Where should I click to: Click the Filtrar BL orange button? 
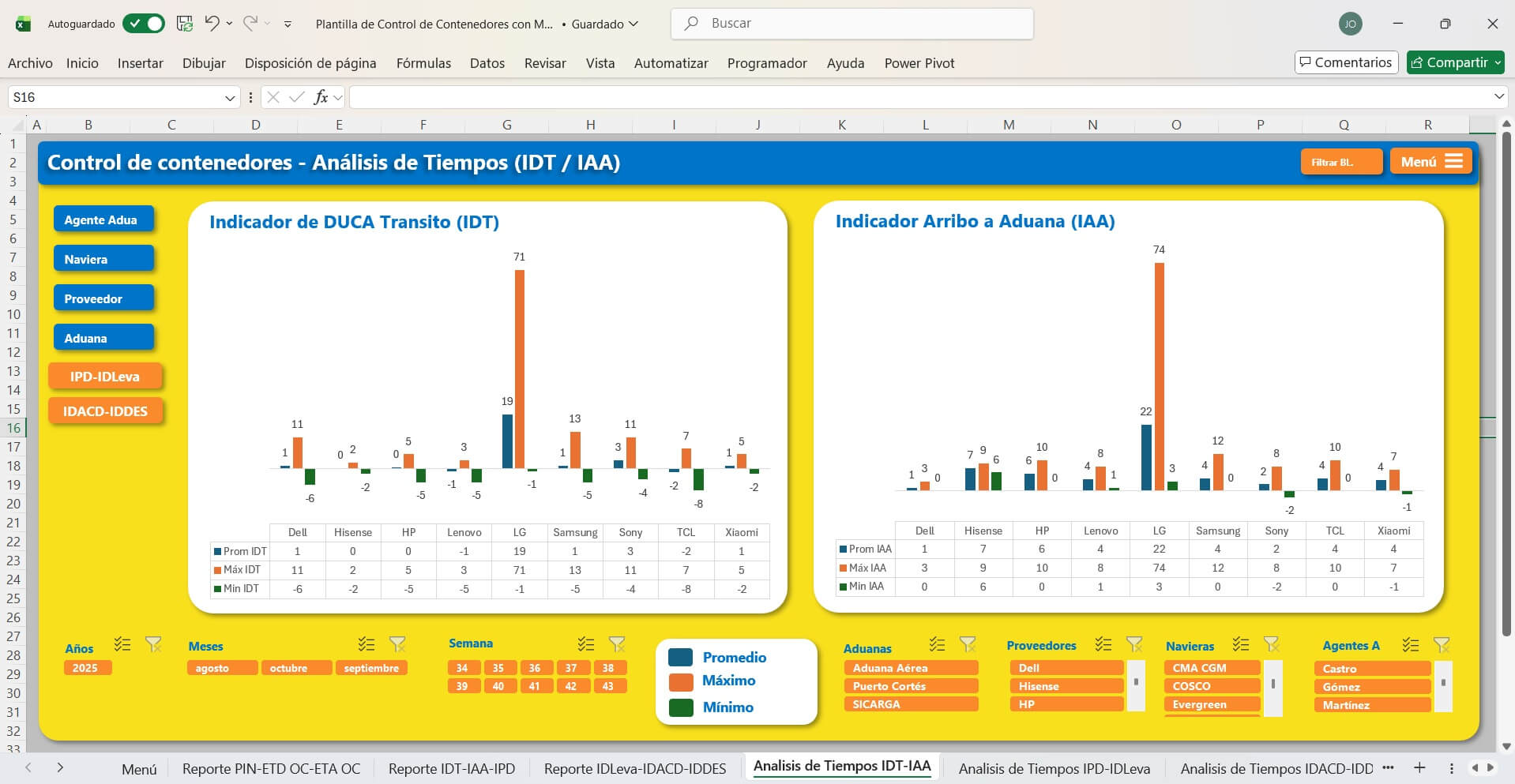[x=1341, y=162]
